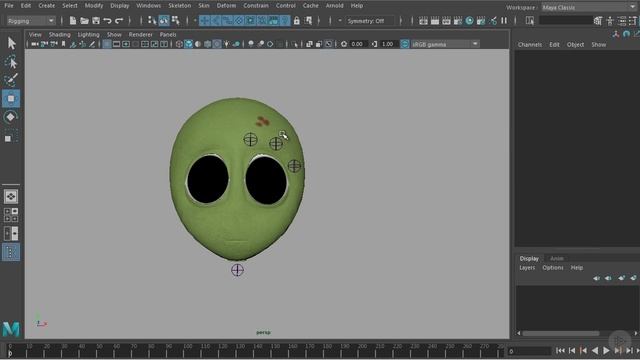Edit the current frame number field
Viewport: 640px width, 360px height.
(529, 351)
